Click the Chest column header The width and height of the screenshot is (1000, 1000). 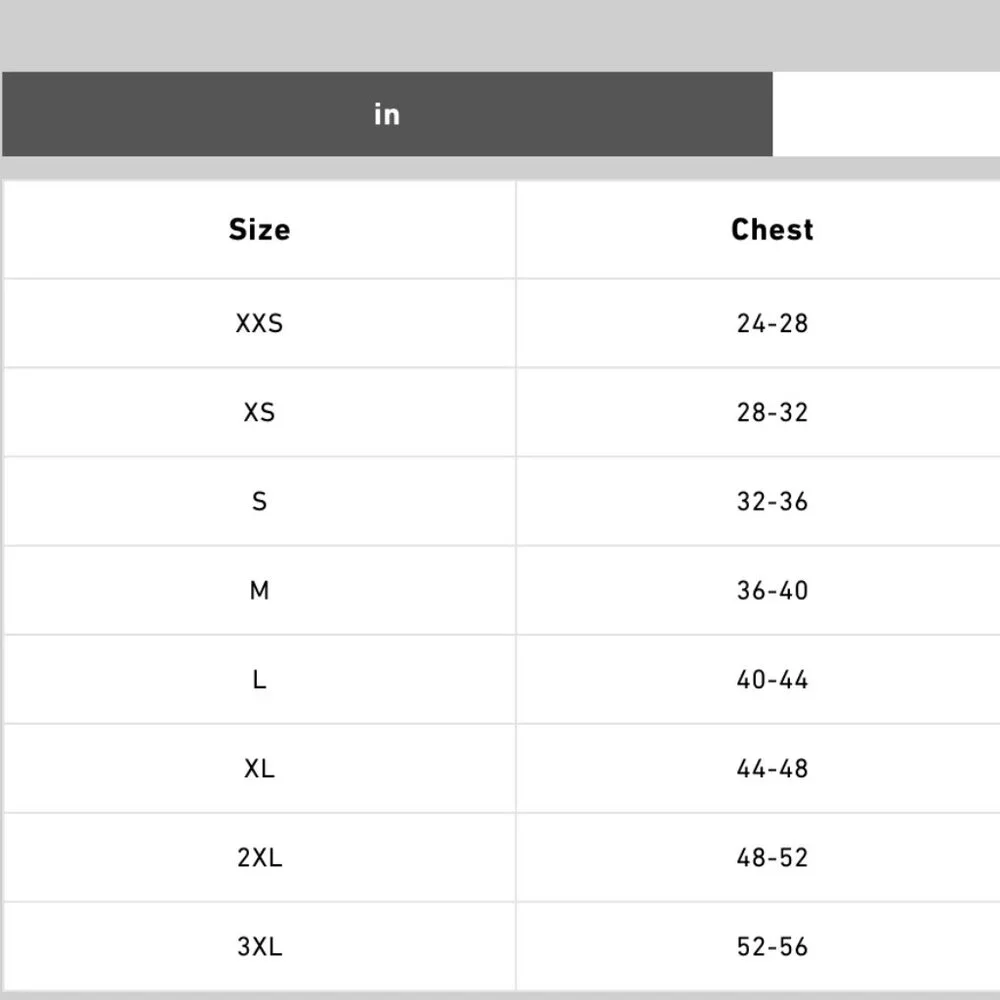click(x=772, y=230)
